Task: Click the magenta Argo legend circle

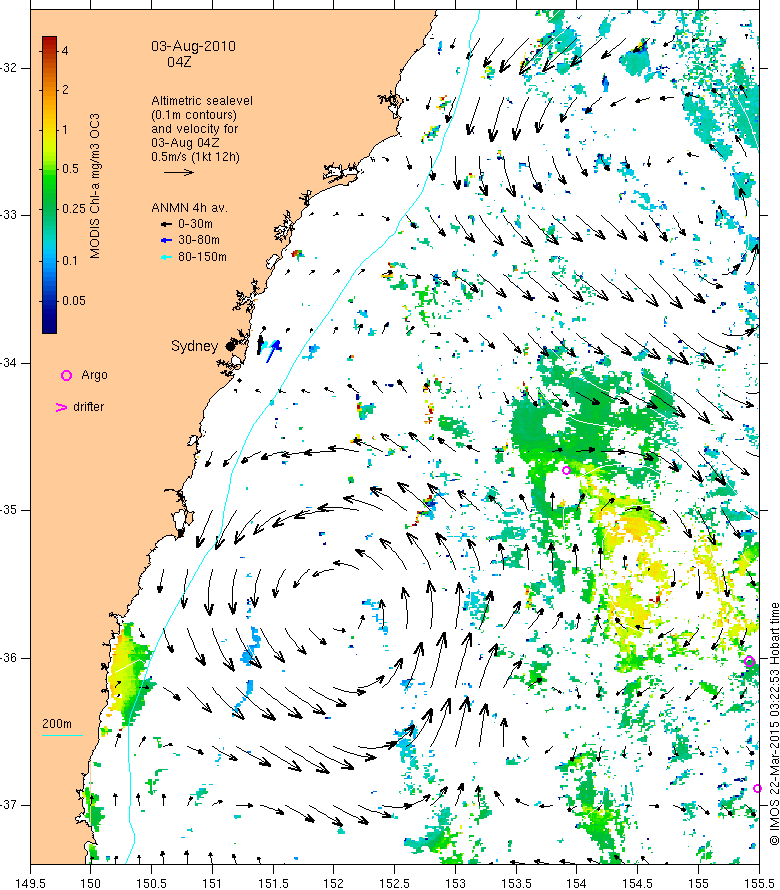Action: click(x=66, y=375)
